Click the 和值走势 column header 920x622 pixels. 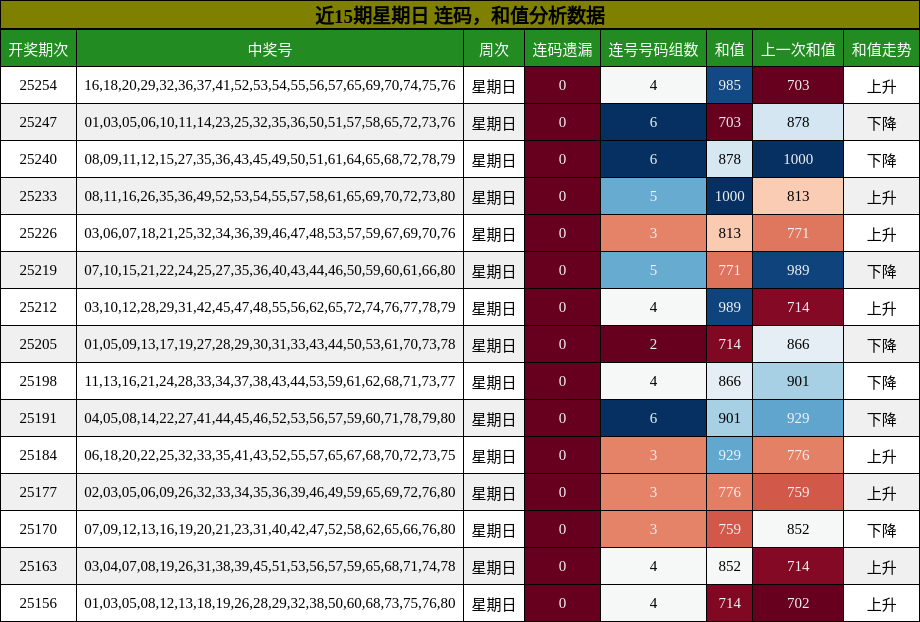point(881,49)
